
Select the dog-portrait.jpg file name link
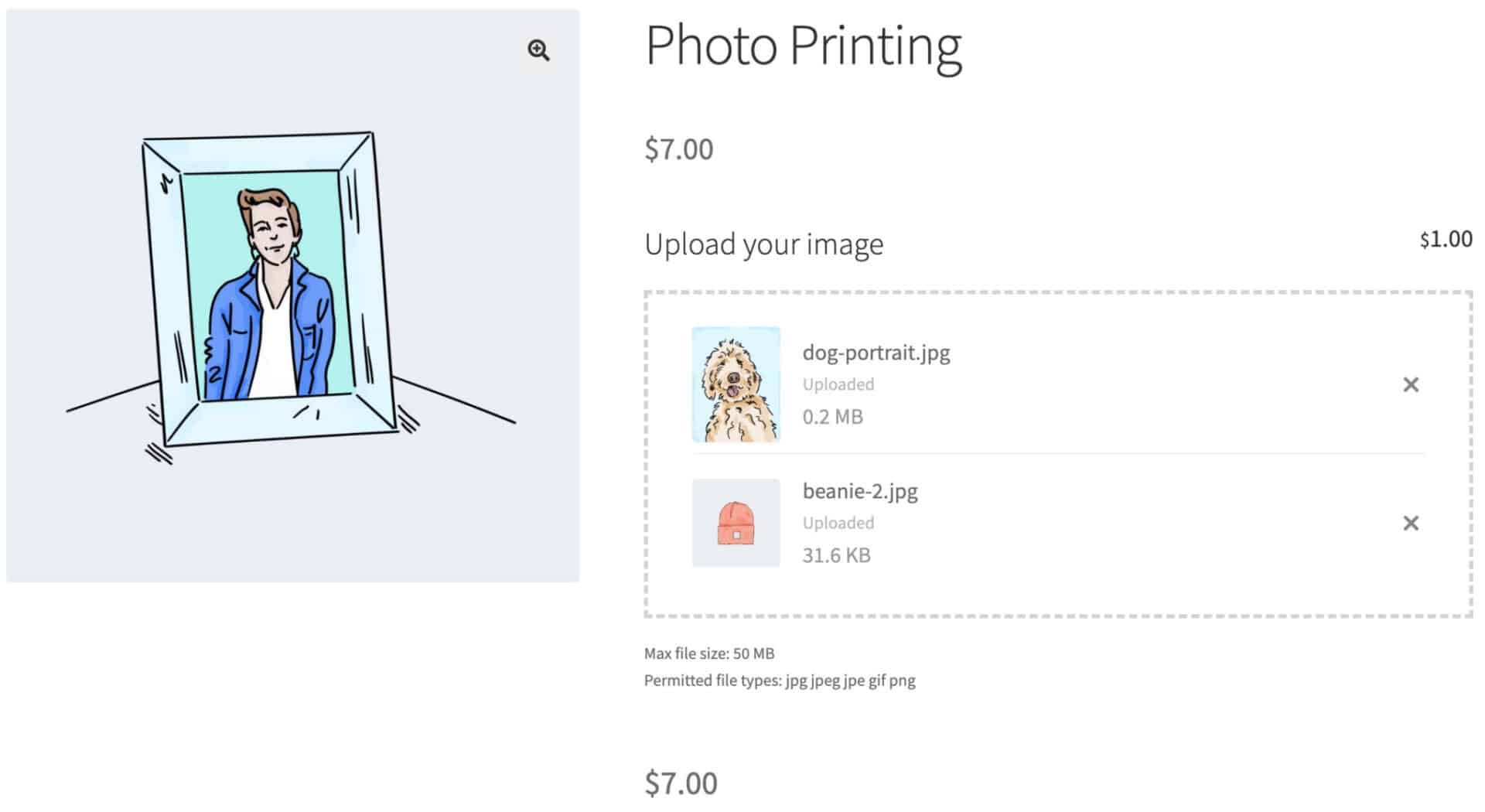(x=876, y=353)
